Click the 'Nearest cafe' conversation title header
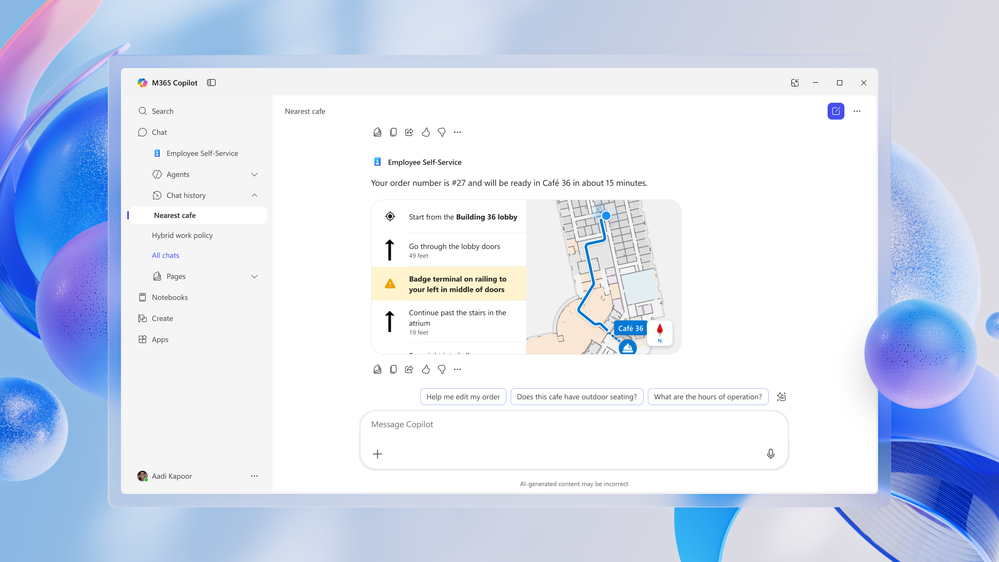 coord(305,111)
